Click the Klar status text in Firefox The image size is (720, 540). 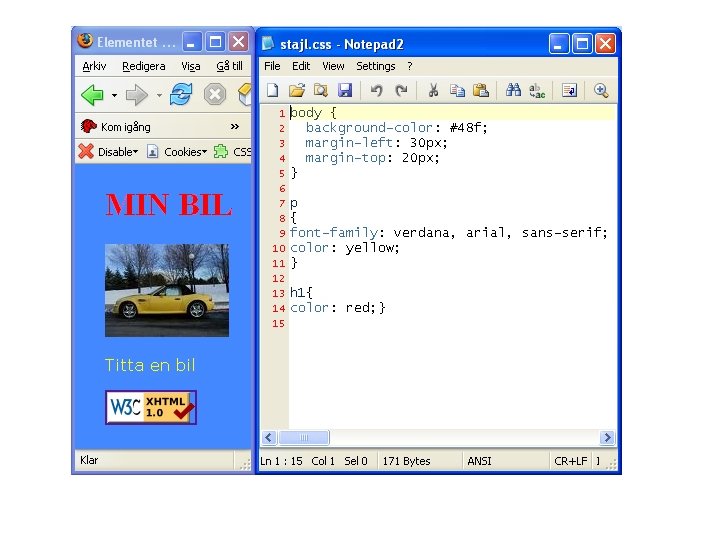coord(89,460)
